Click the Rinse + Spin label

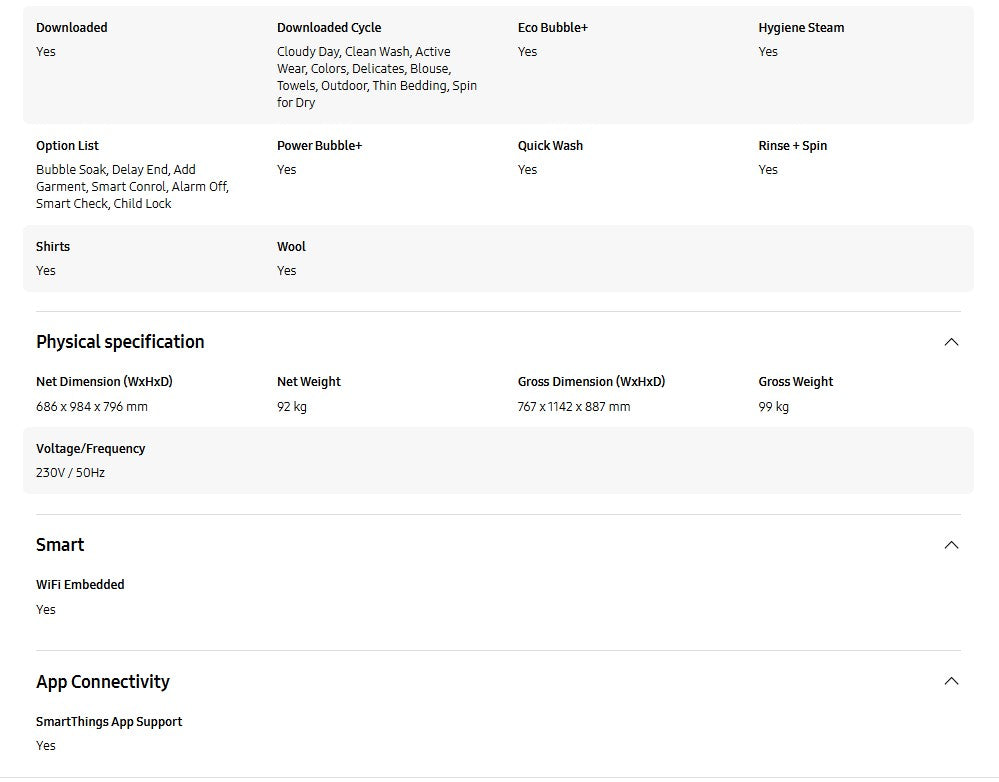click(x=792, y=146)
